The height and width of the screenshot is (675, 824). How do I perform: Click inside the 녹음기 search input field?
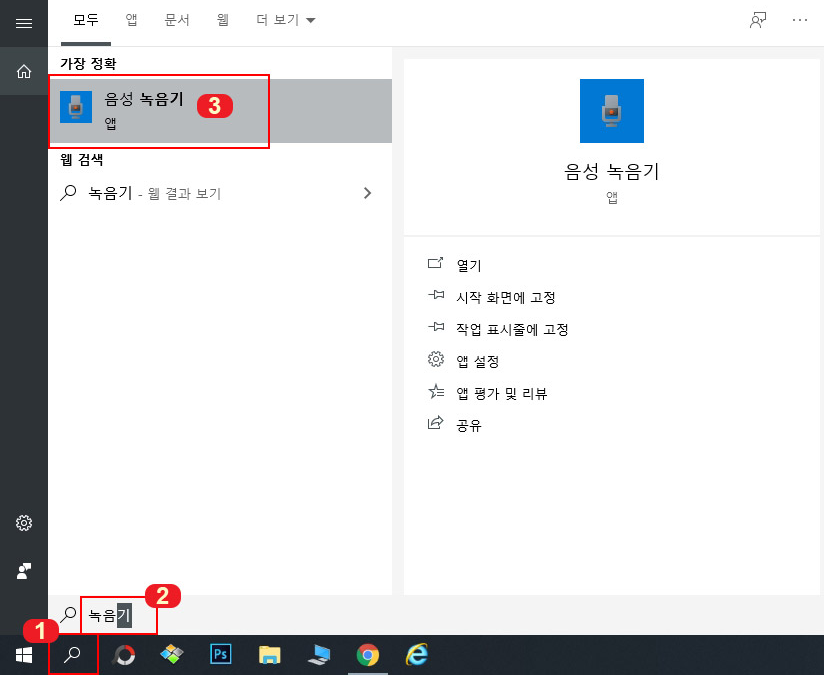pyautogui.click(x=117, y=616)
